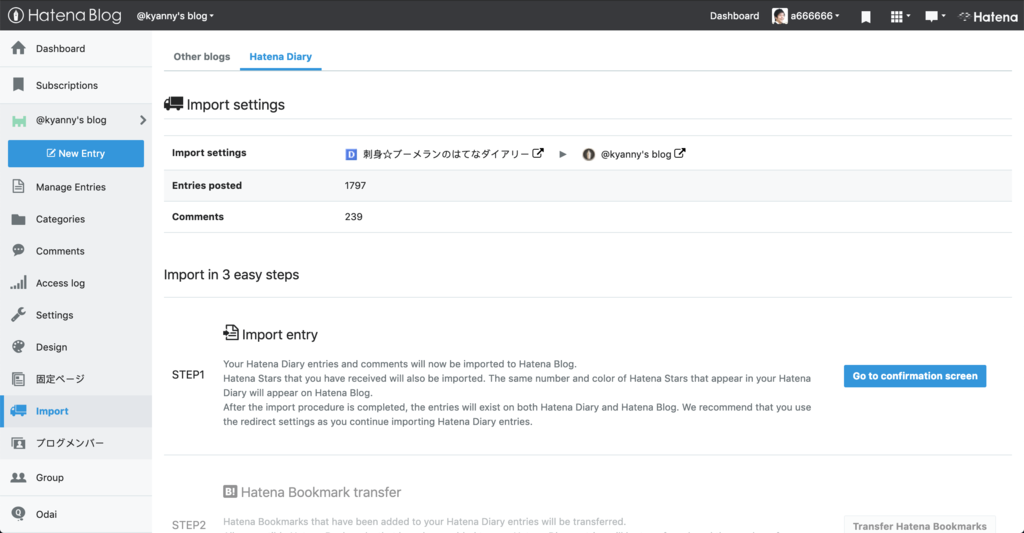Click Go to confirmation screen button
This screenshot has height=533, width=1024.
915,376
